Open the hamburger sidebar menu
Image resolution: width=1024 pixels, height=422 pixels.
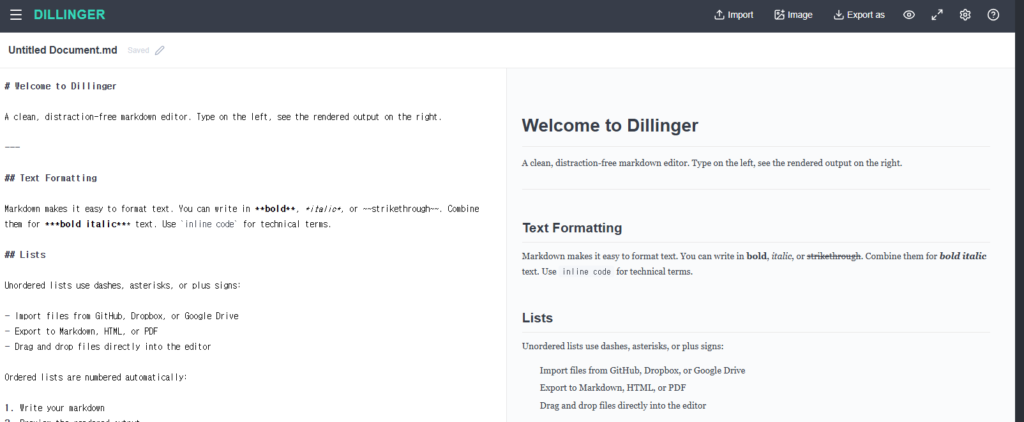coord(16,15)
